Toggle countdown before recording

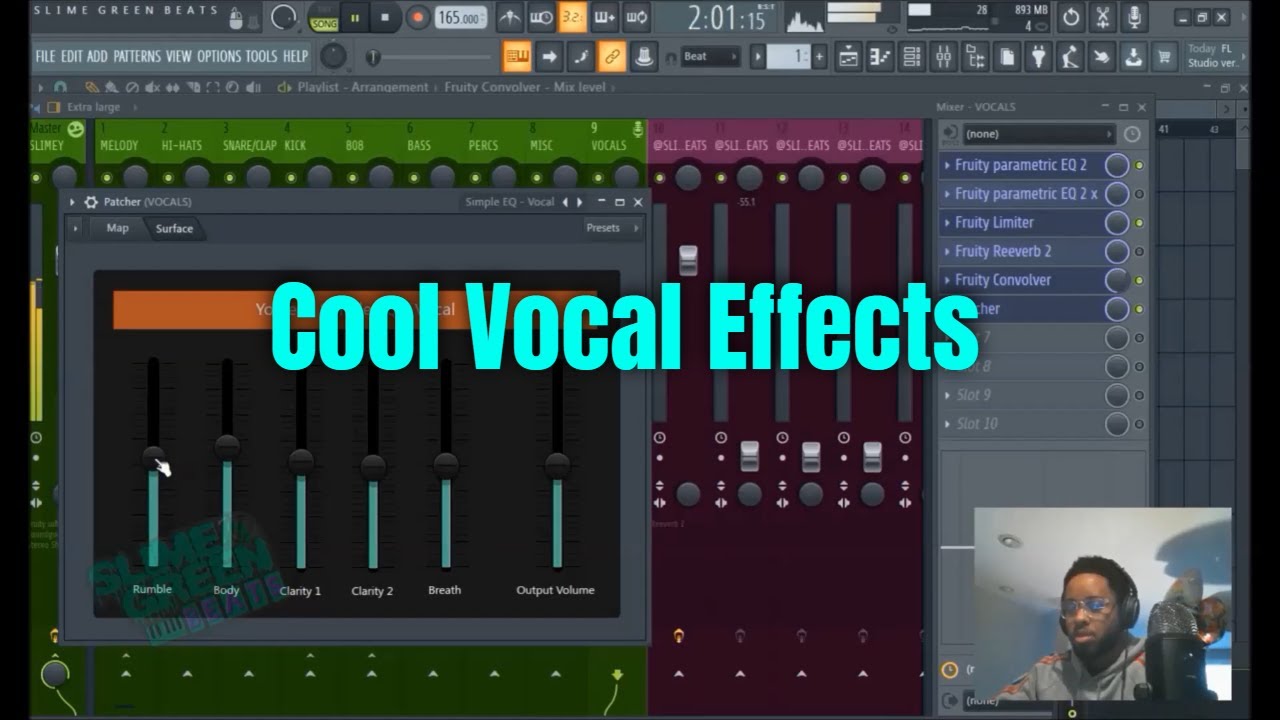pos(573,17)
